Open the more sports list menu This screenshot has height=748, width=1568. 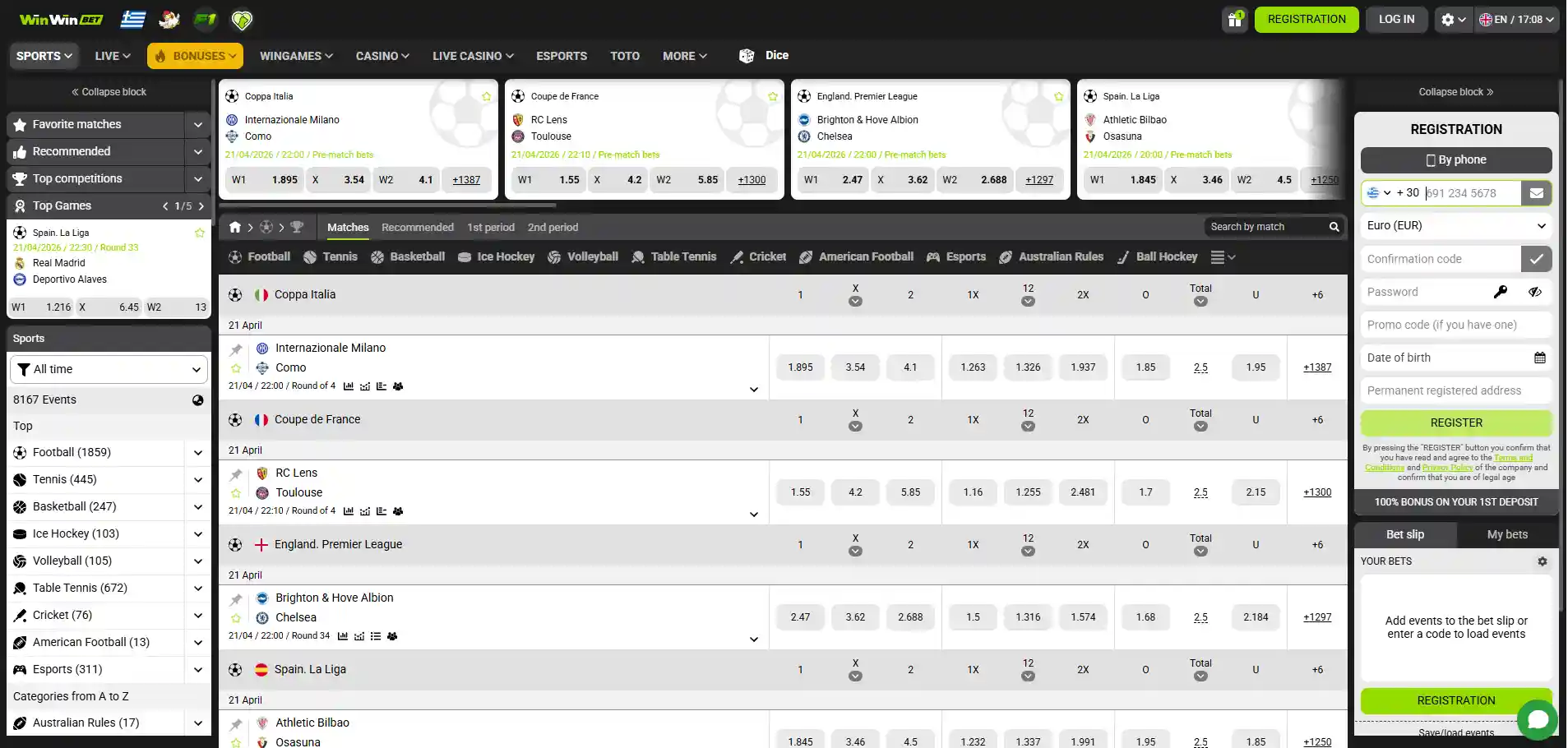coord(1223,257)
